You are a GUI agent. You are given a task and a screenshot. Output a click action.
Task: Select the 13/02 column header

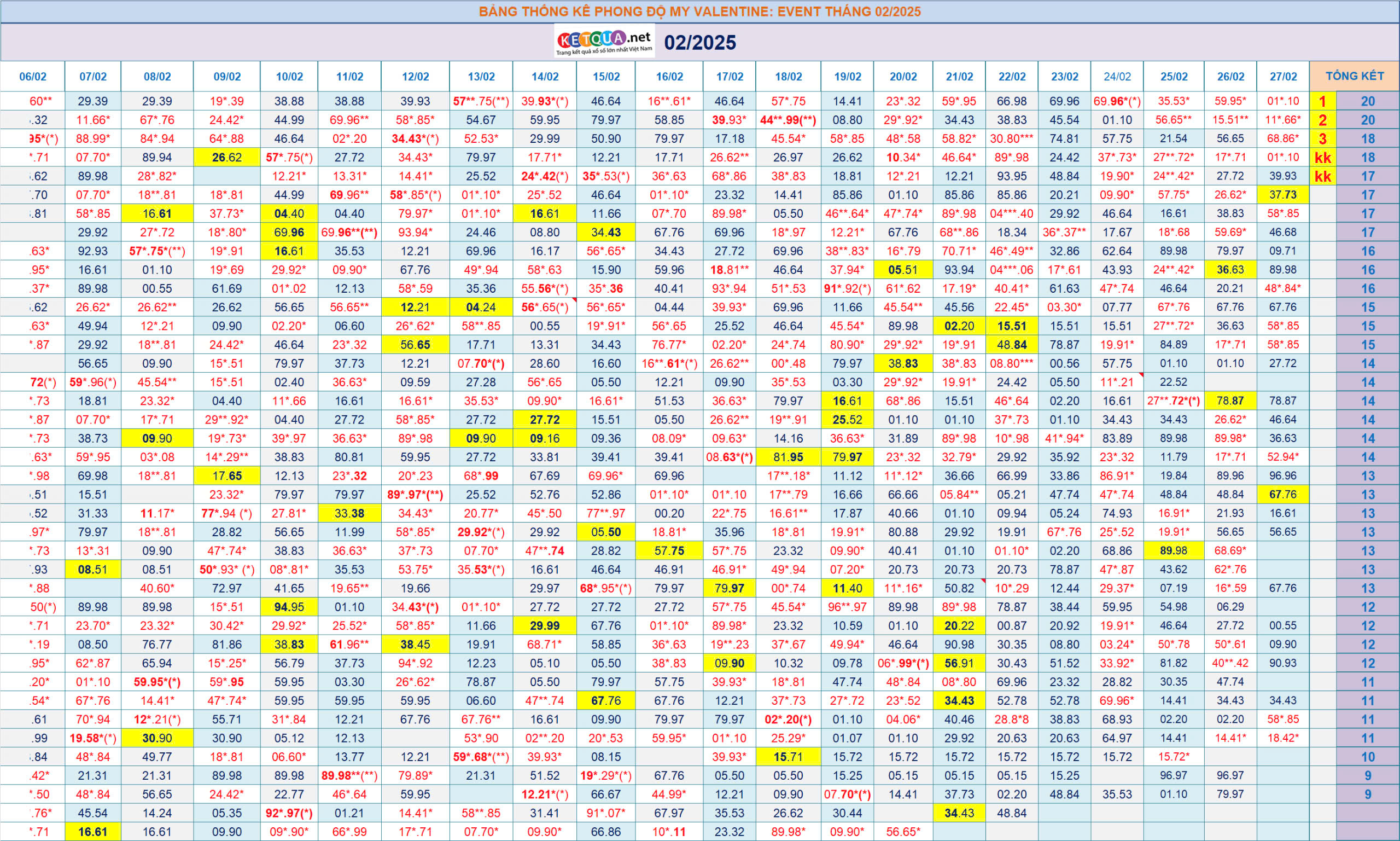(x=481, y=77)
